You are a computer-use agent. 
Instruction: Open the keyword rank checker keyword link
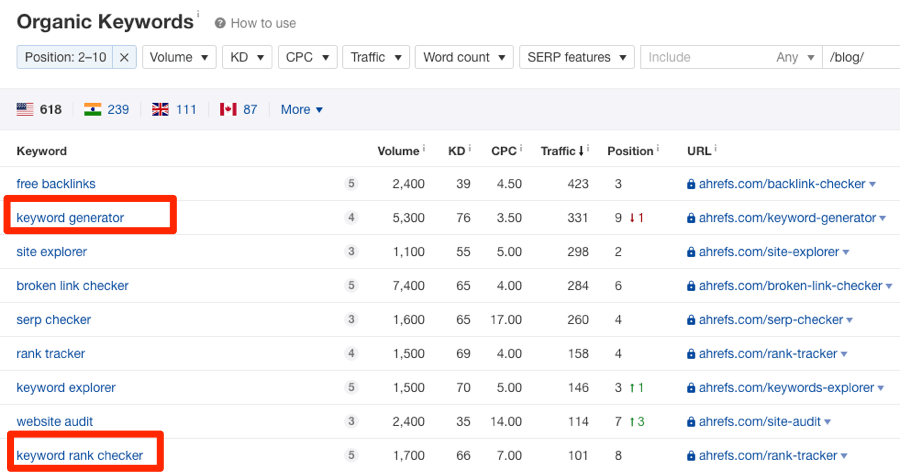(80, 455)
